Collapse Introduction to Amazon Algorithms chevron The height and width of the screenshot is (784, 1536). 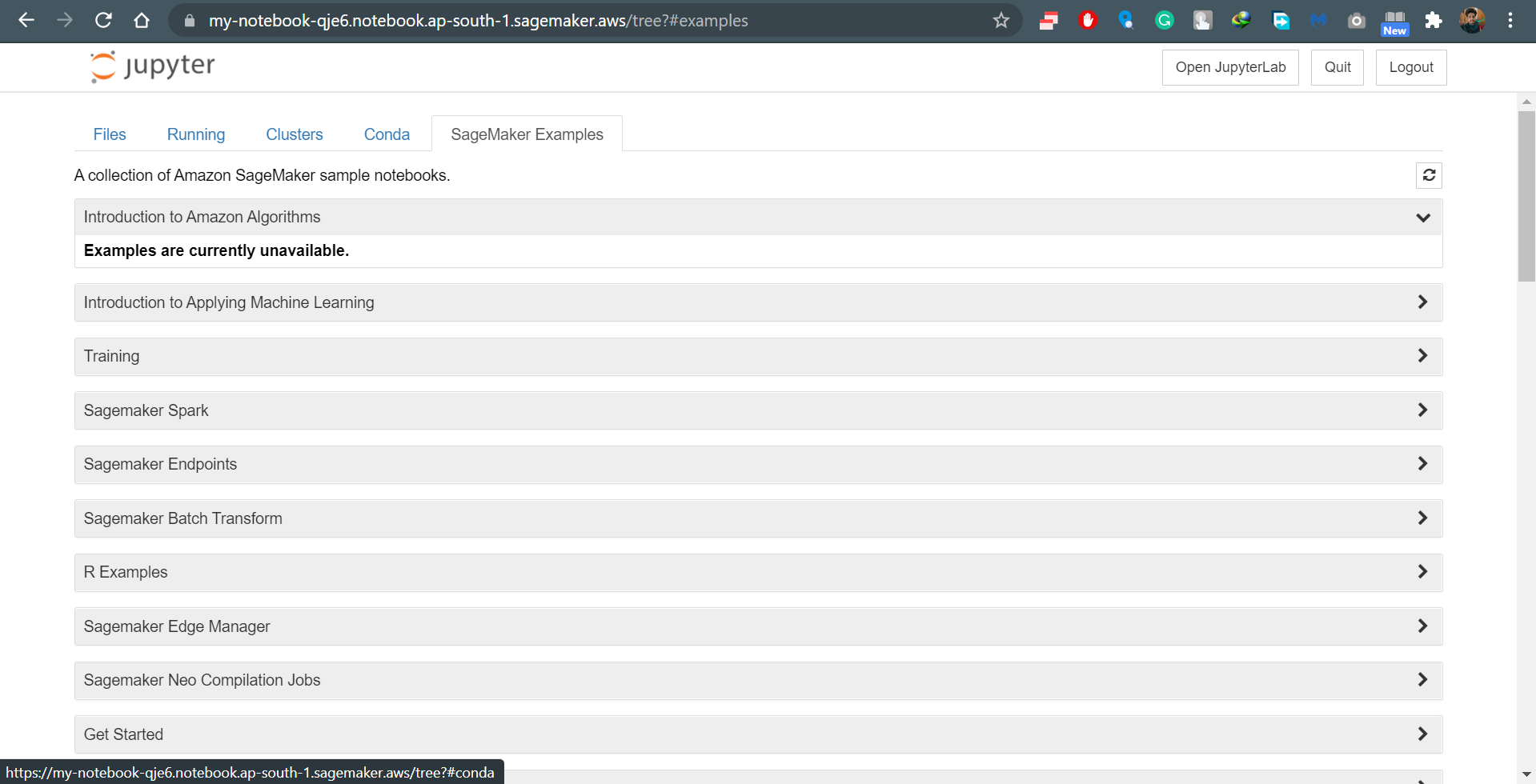click(1423, 218)
